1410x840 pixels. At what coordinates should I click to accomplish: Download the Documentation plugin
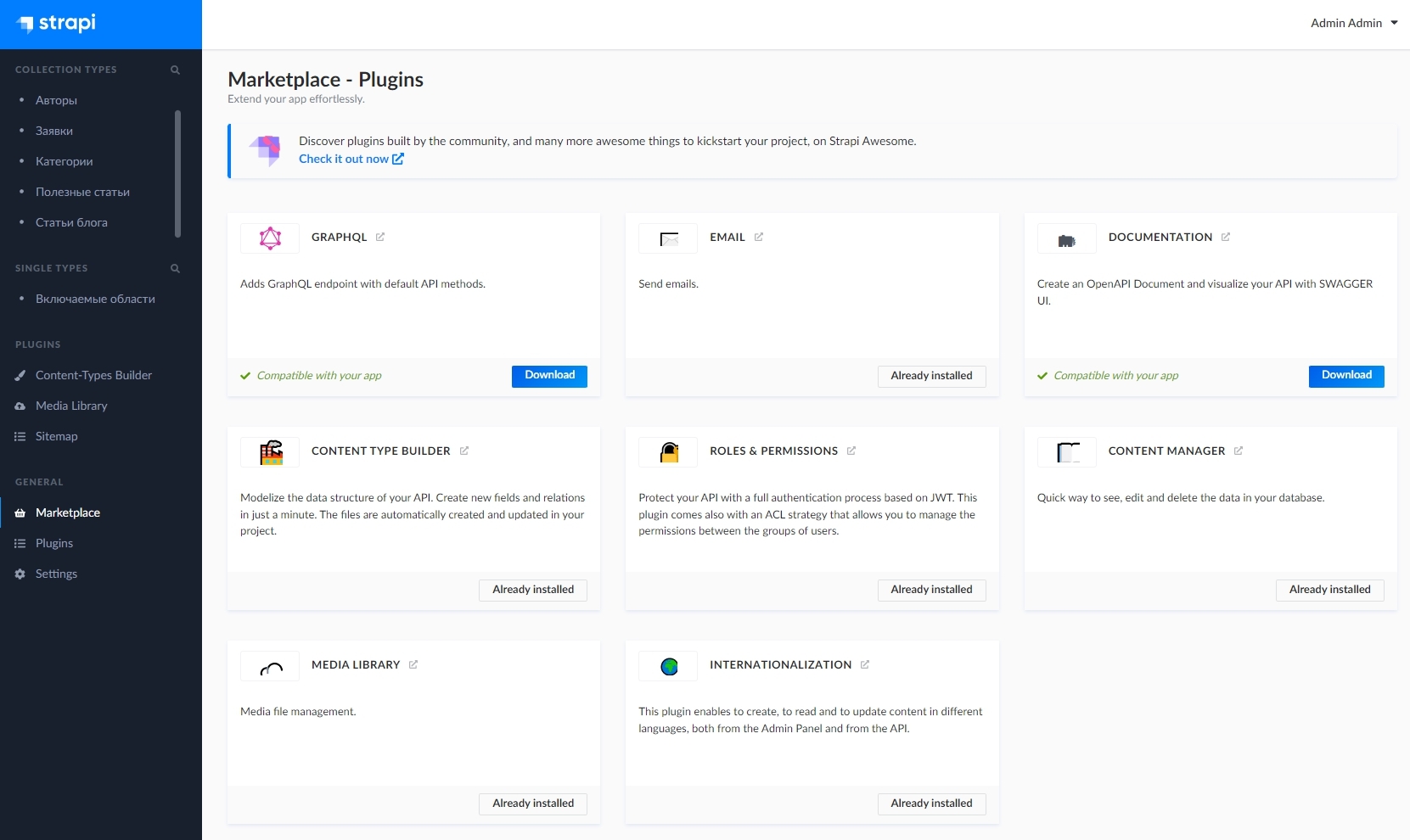1345,376
